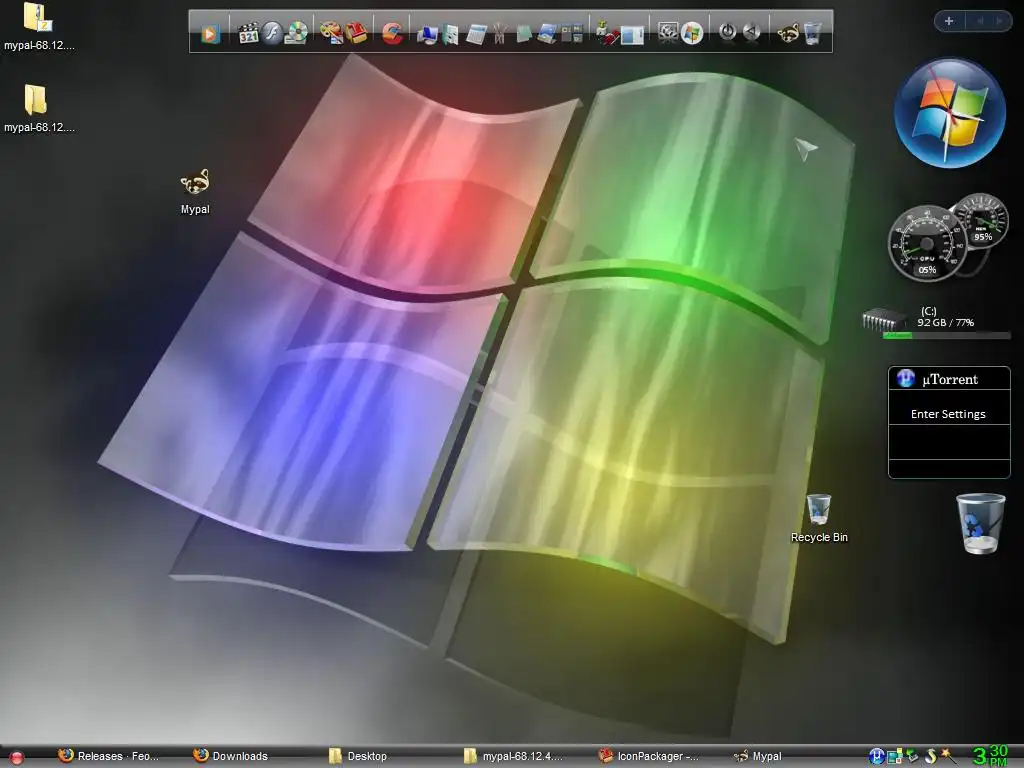The image size is (1024, 768).
Task: Click the large recycle bin sidebar gadget
Action: click(x=980, y=524)
